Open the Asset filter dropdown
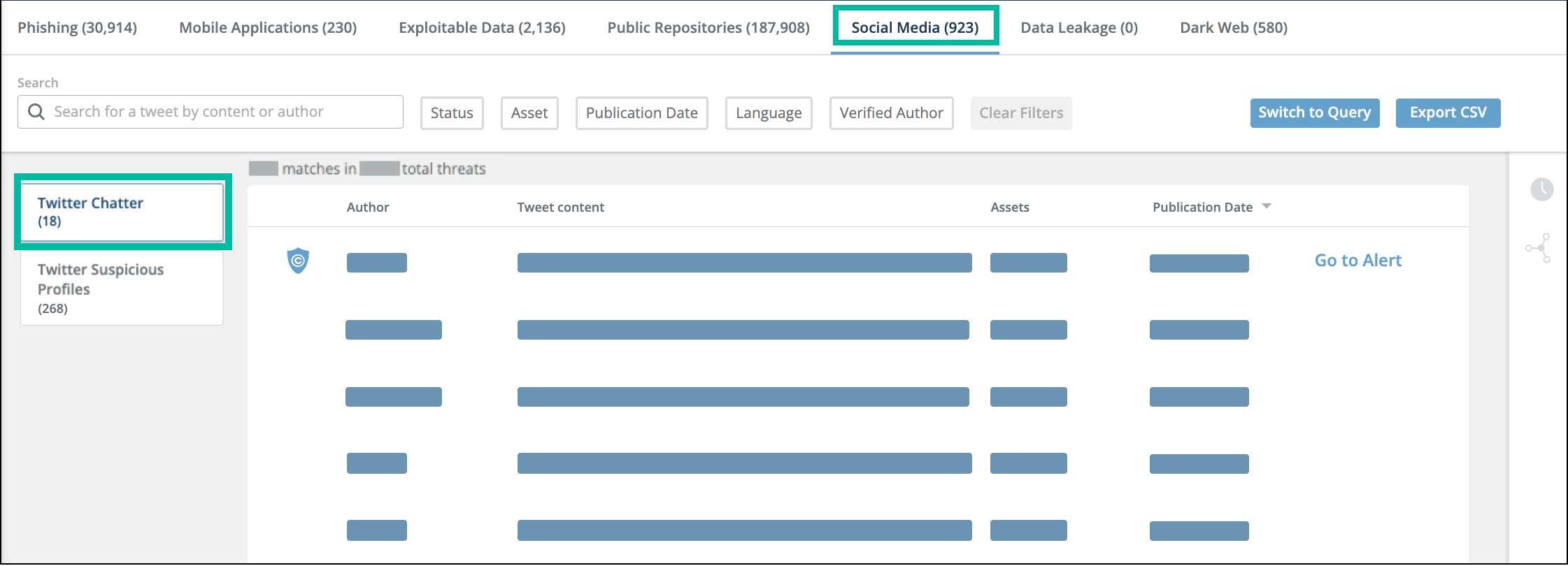Viewport: 1568px width, 566px height. pyautogui.click(x=529, y=113)
